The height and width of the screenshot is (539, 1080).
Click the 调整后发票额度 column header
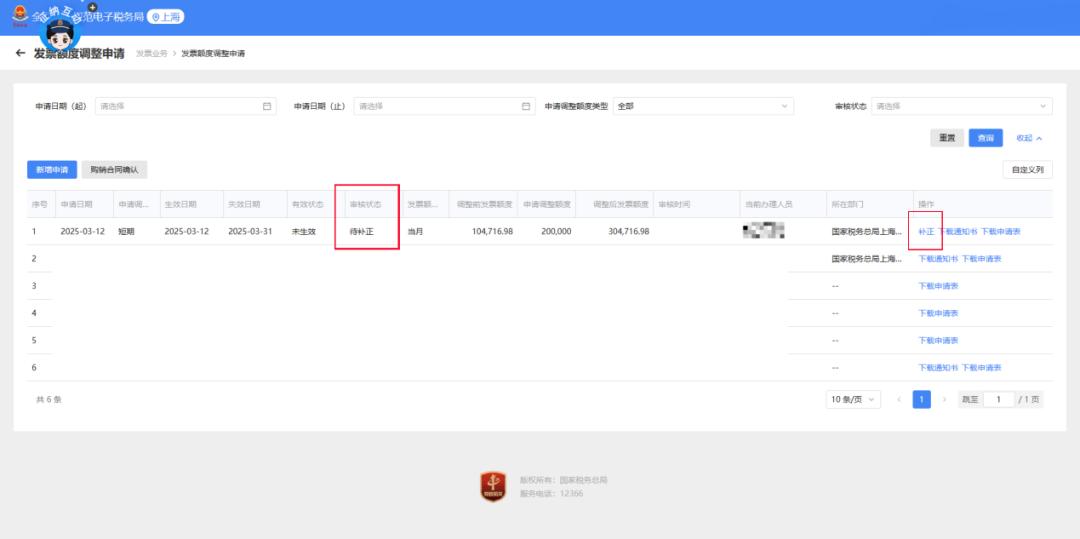621,204
